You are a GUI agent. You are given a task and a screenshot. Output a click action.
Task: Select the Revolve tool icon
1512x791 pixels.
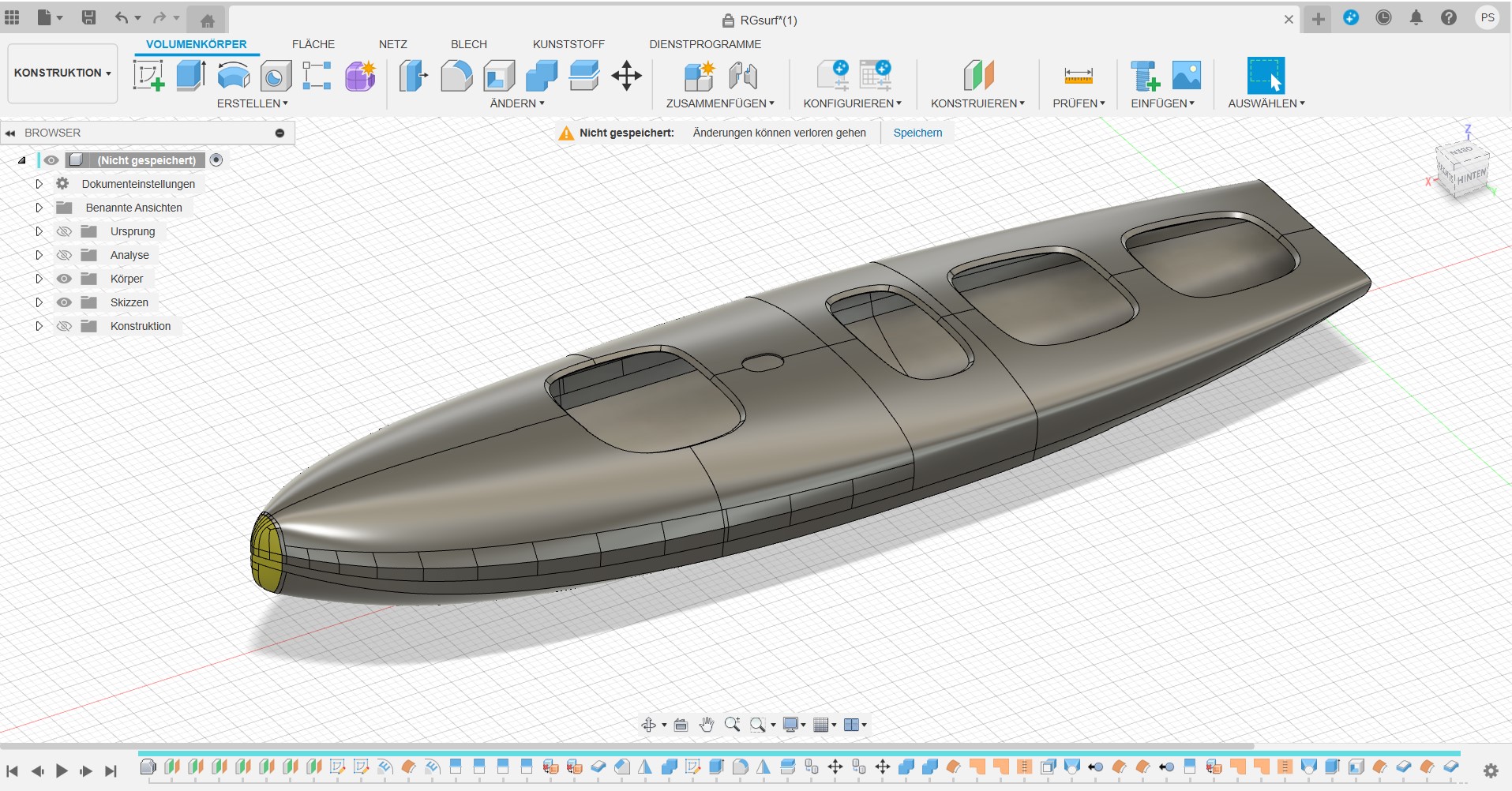coord(234,76)
